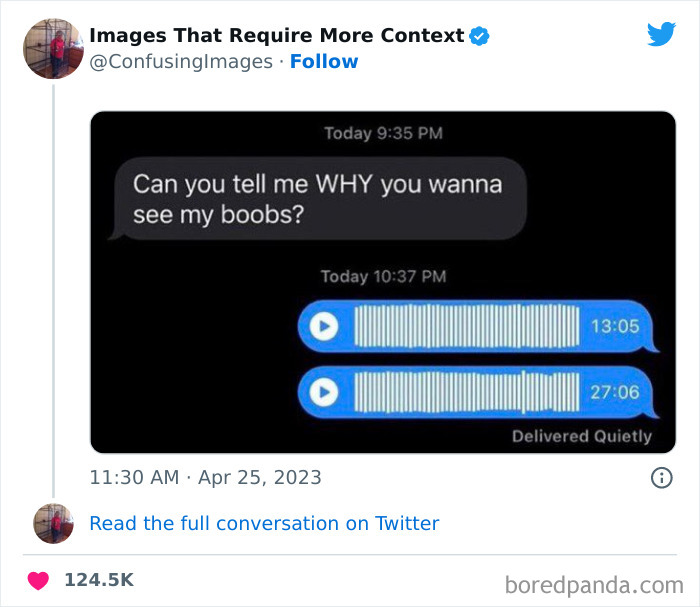Open the 11:30 AM Apr 25, 2023 timestamp

(x=205, y=478)
